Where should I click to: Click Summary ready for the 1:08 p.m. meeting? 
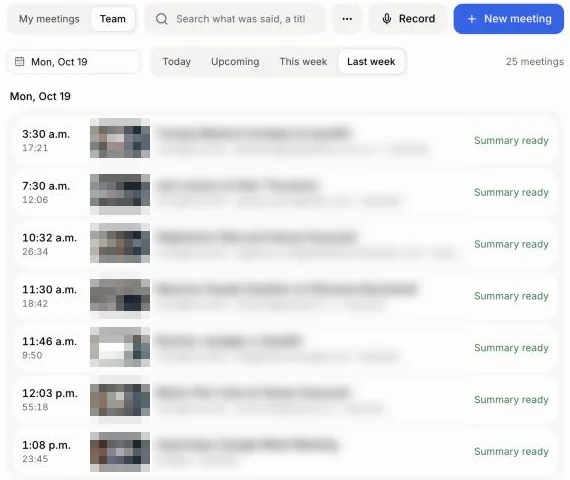coord(511,452)
